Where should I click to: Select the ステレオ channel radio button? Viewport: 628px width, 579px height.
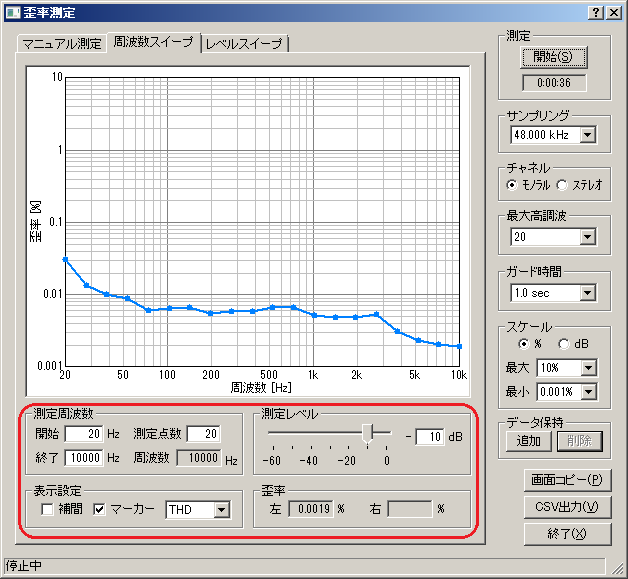click(562, 185)
